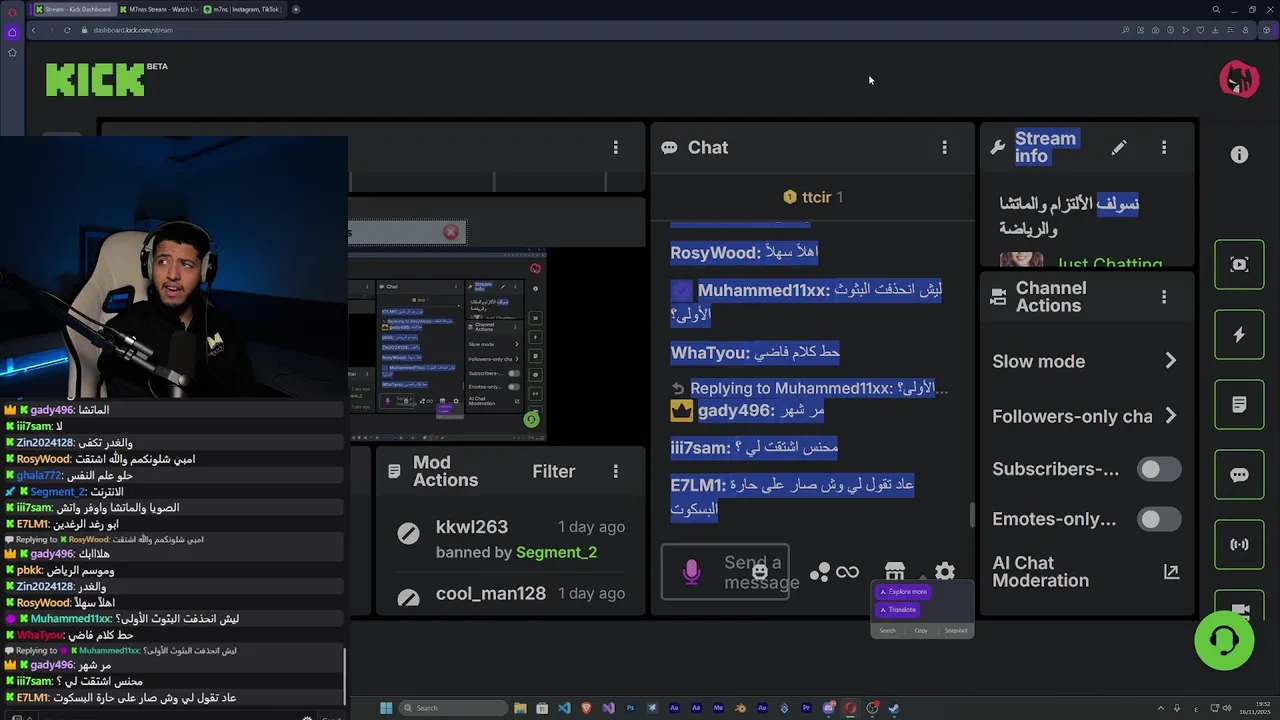
Task: Click the Opera bookmarks star sidebar icon
Action: click(x=12, y=53)
